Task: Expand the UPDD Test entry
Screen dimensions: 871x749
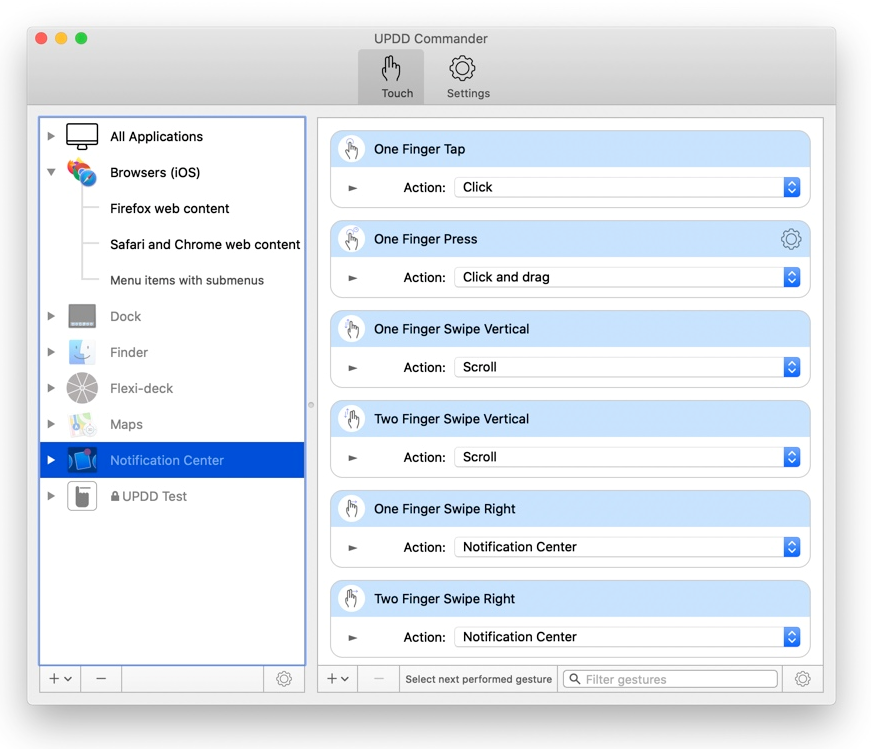Action: point(51,496)
